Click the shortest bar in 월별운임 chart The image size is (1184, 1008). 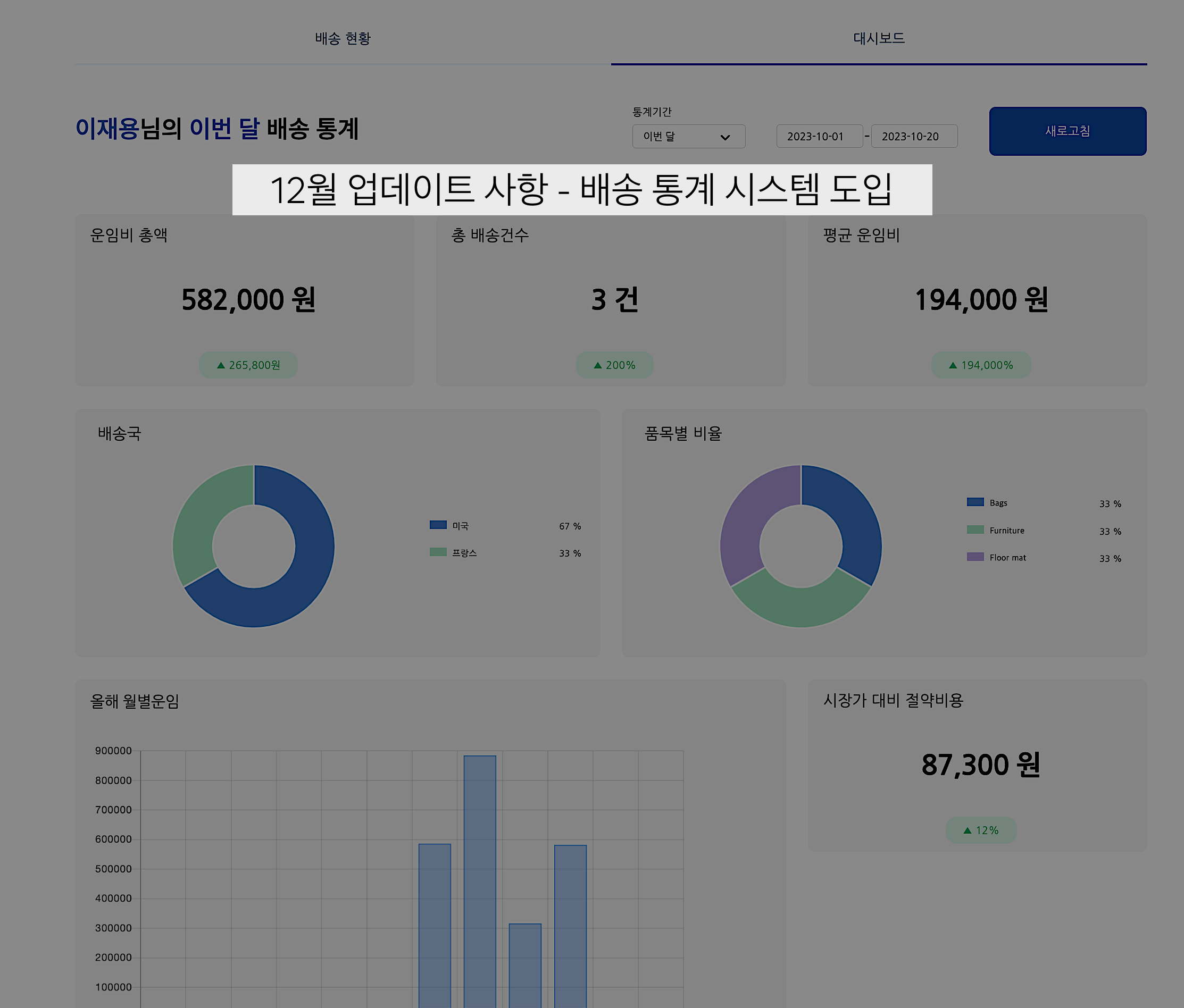click(524, 965)
